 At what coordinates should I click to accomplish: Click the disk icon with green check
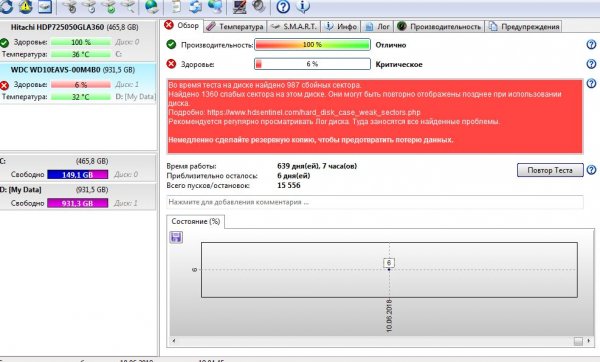tap(109, 7)
